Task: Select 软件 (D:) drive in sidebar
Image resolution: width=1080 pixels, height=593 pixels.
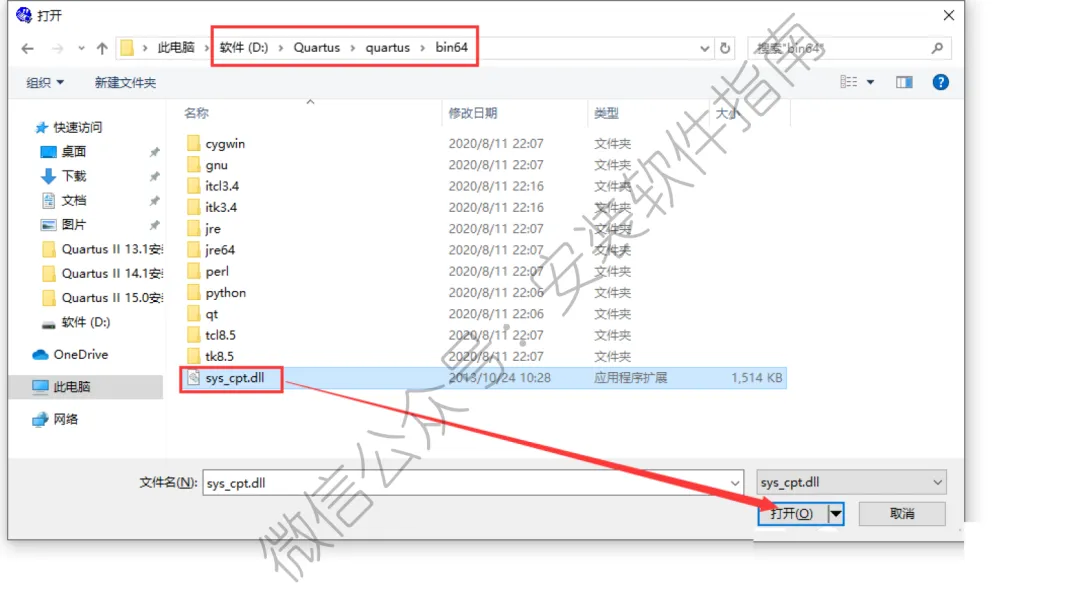Action: tap(85, 322)
